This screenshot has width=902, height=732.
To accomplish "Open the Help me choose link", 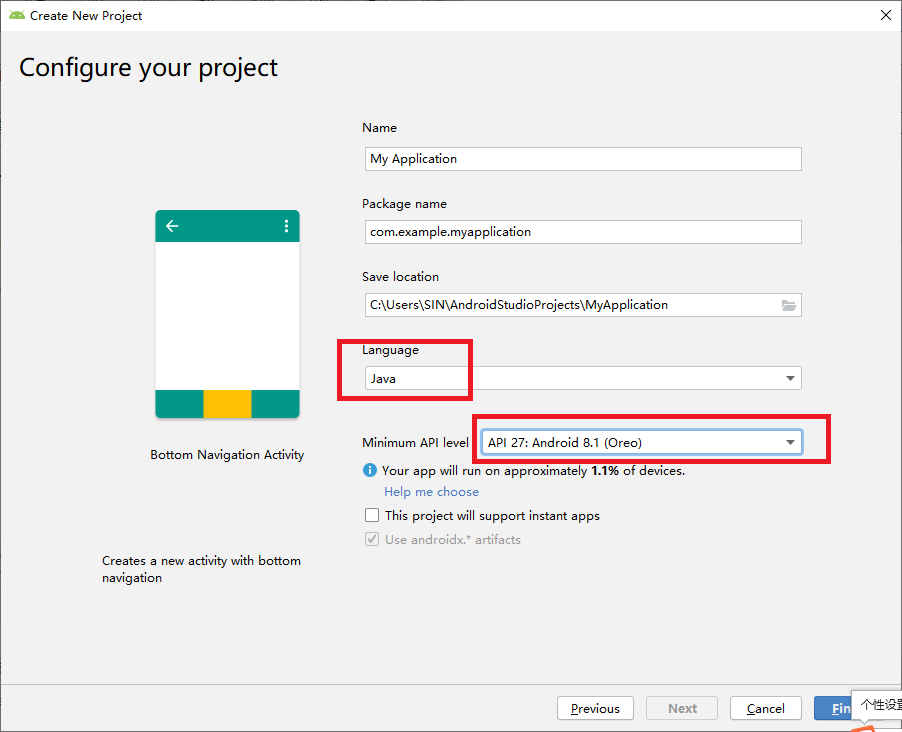I will coord(431,492).
